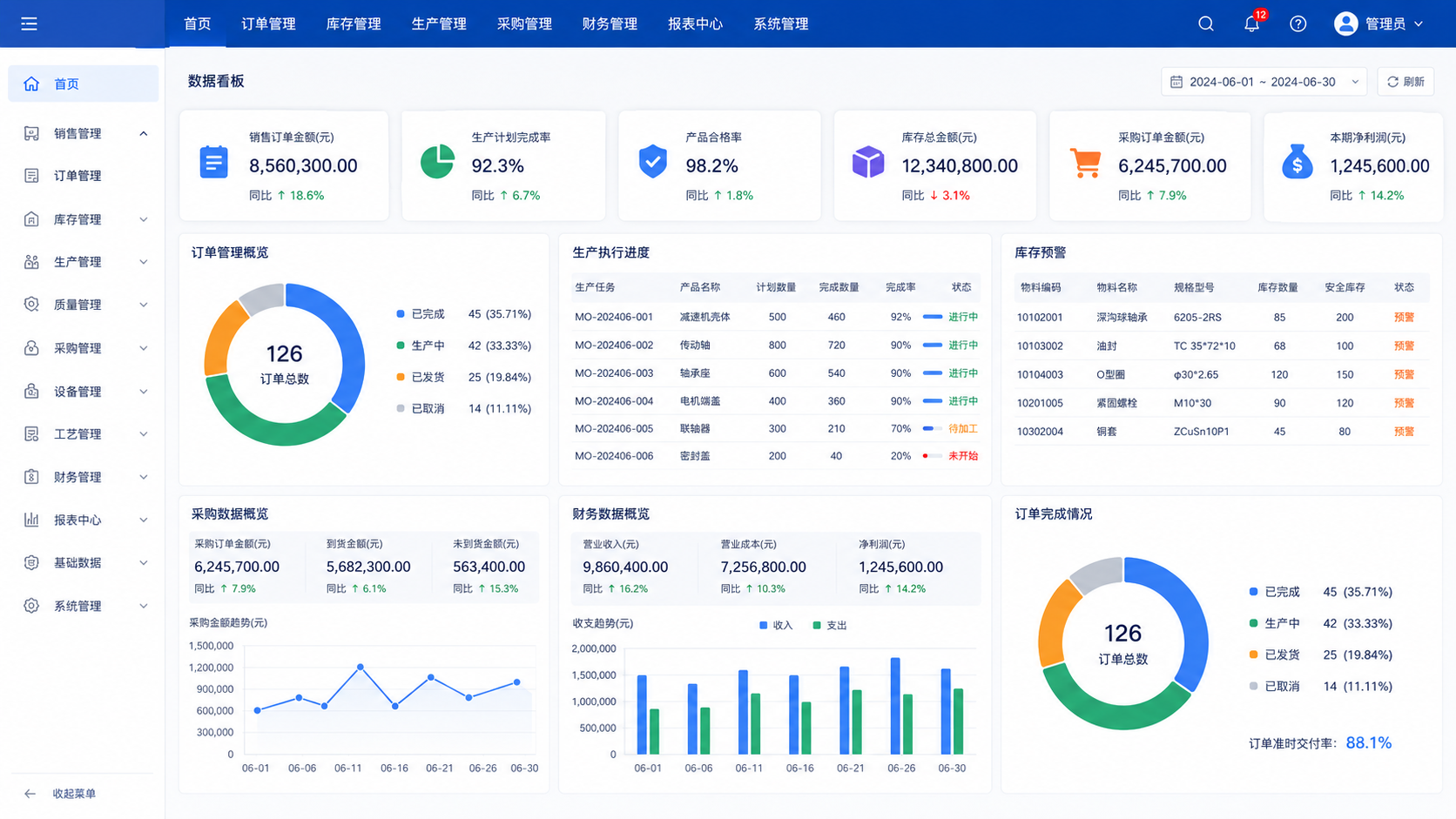Open the date range 2024-06-01 ~ 2024-06-30 dropdown

(1264, 82)
